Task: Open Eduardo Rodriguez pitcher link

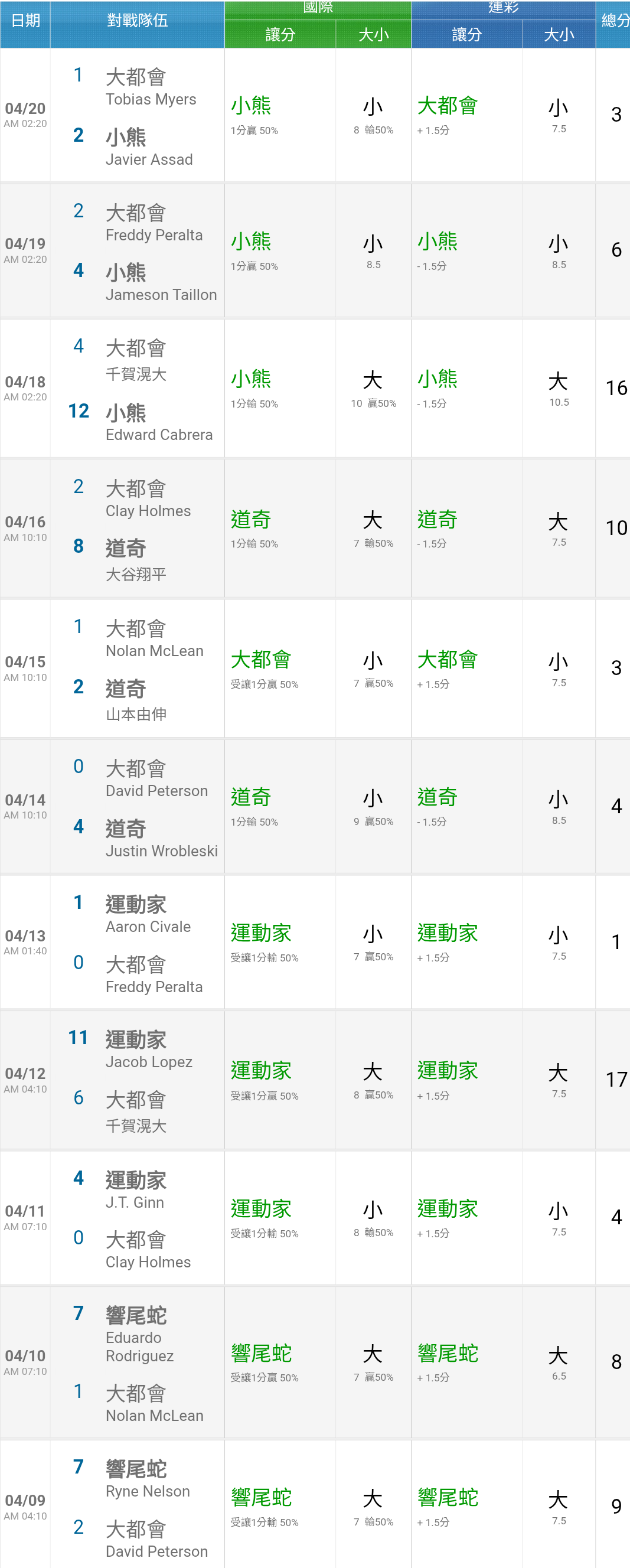Action: tap(139, 1347)
